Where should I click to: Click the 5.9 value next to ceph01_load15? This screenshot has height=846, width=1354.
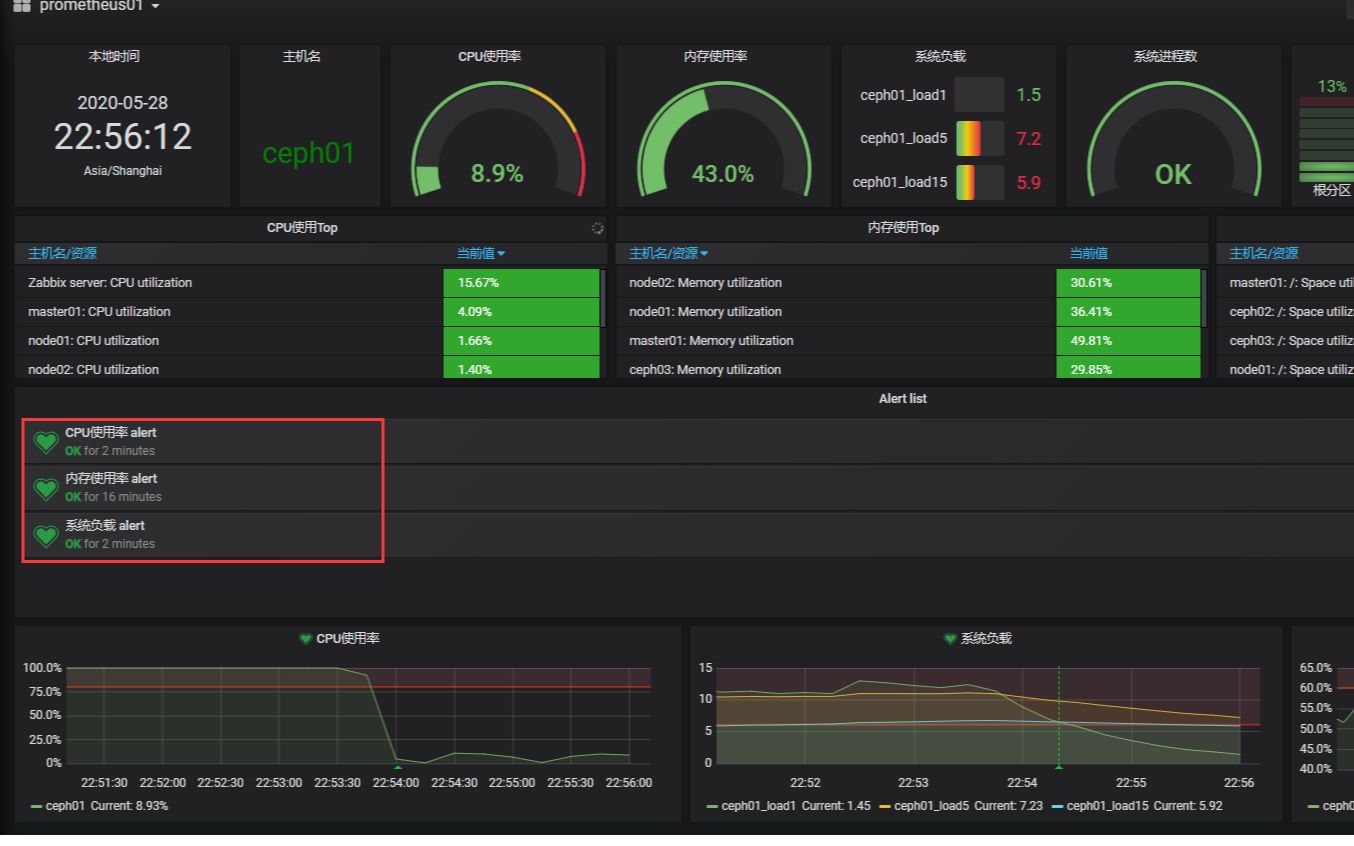point(1029,182)
